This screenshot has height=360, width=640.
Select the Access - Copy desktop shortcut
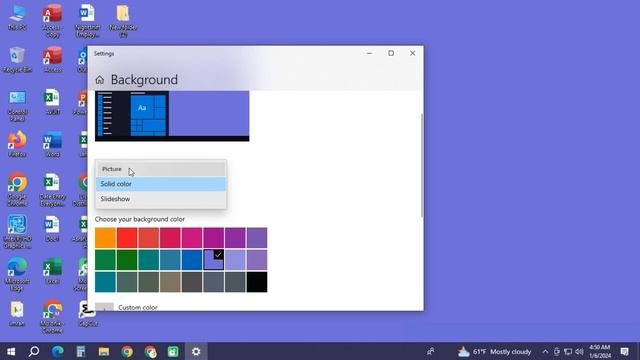53,21
